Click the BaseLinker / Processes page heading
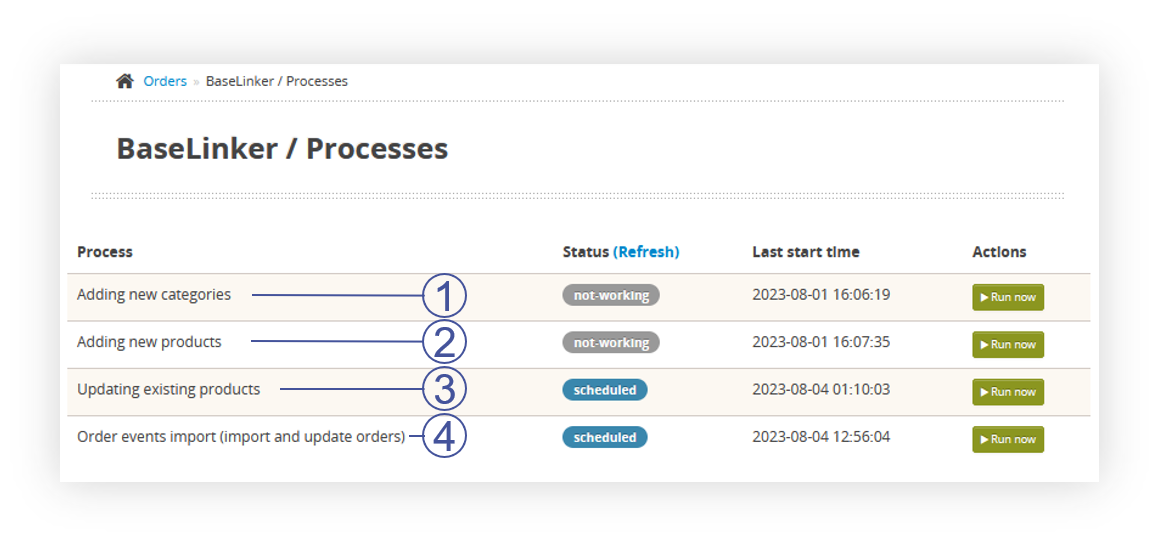Image resolution: width=1170 pixels, height=545 pixels. [x=282, y=149]
